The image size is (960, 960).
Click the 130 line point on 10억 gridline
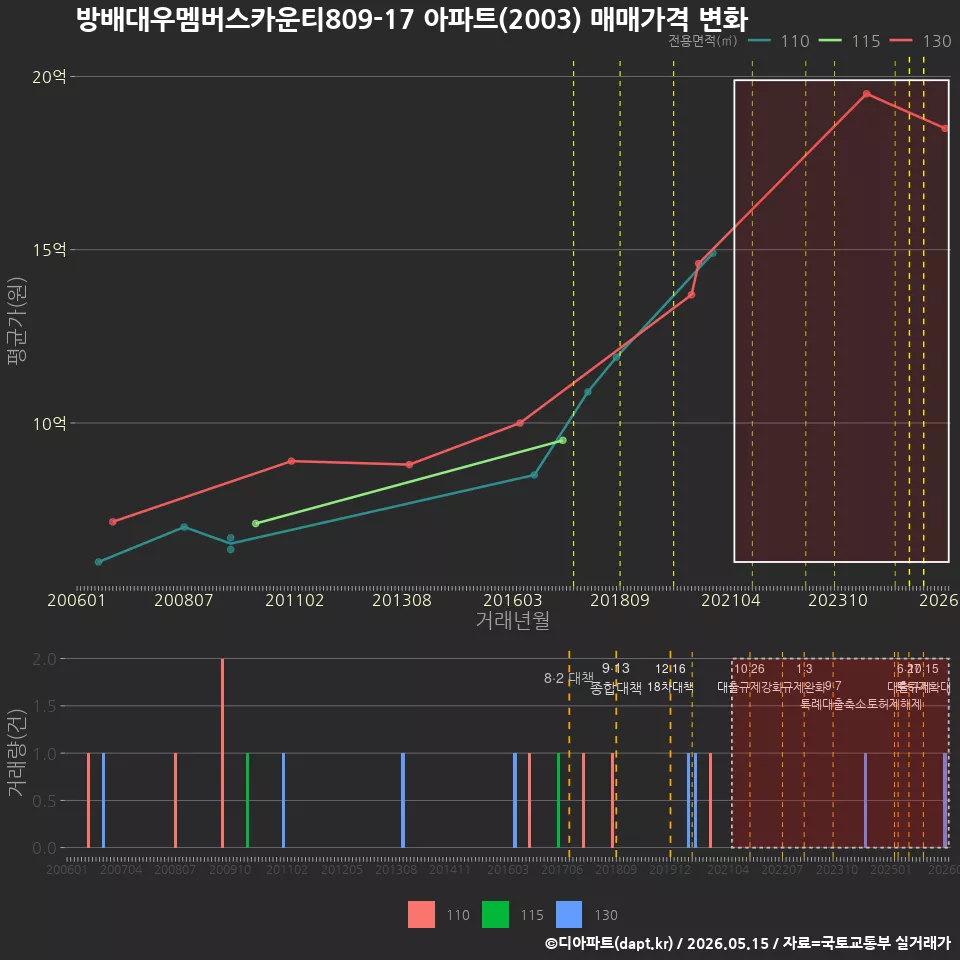(520, 422)
